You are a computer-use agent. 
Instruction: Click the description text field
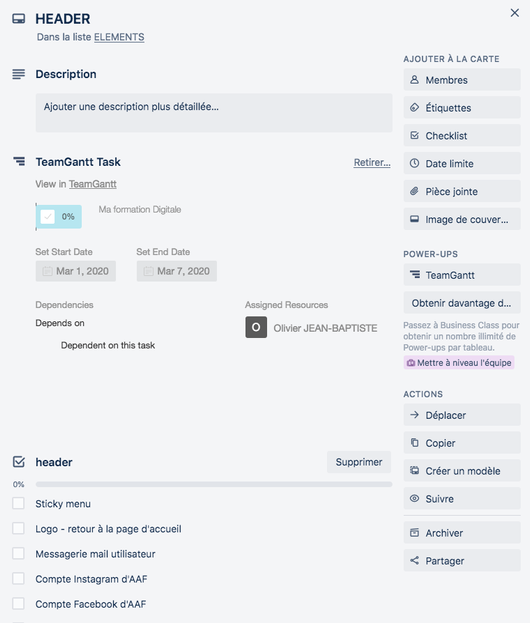click(214, 113)
